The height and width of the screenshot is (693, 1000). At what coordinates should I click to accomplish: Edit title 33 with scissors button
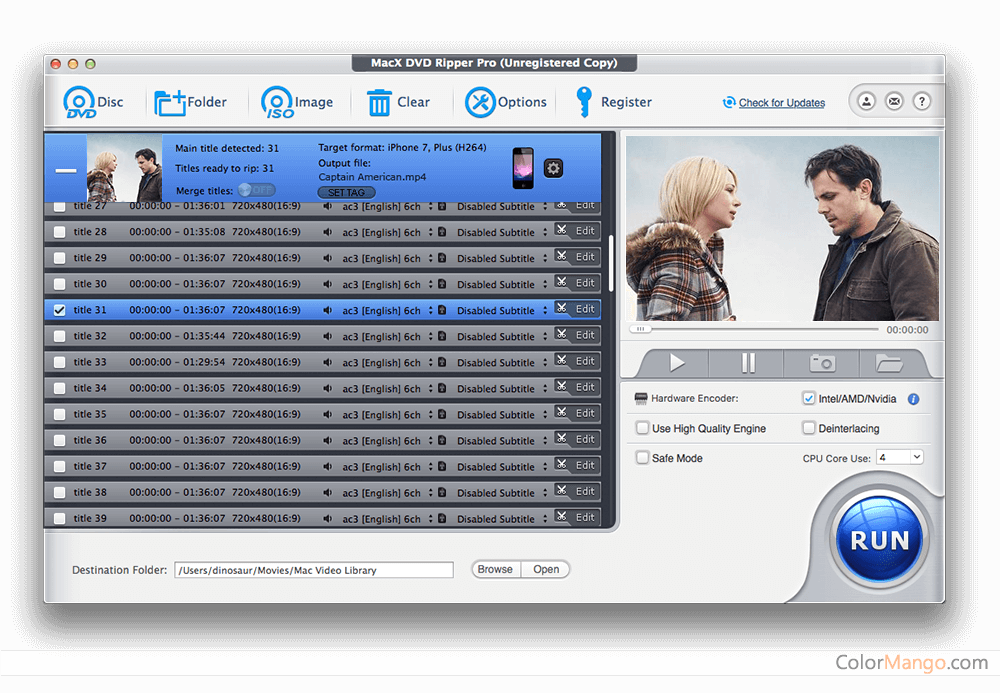577,361
